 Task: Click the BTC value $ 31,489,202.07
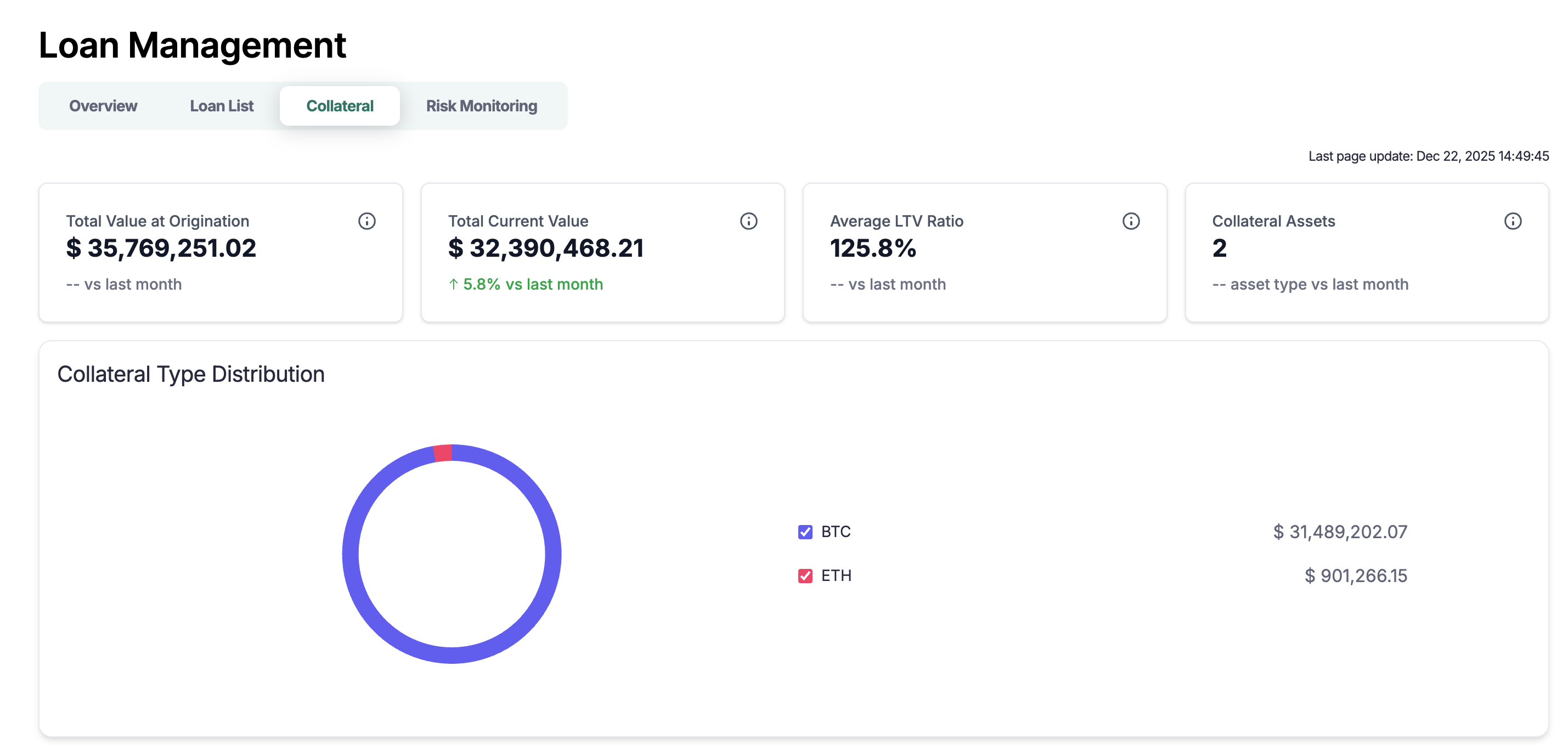1340,532
